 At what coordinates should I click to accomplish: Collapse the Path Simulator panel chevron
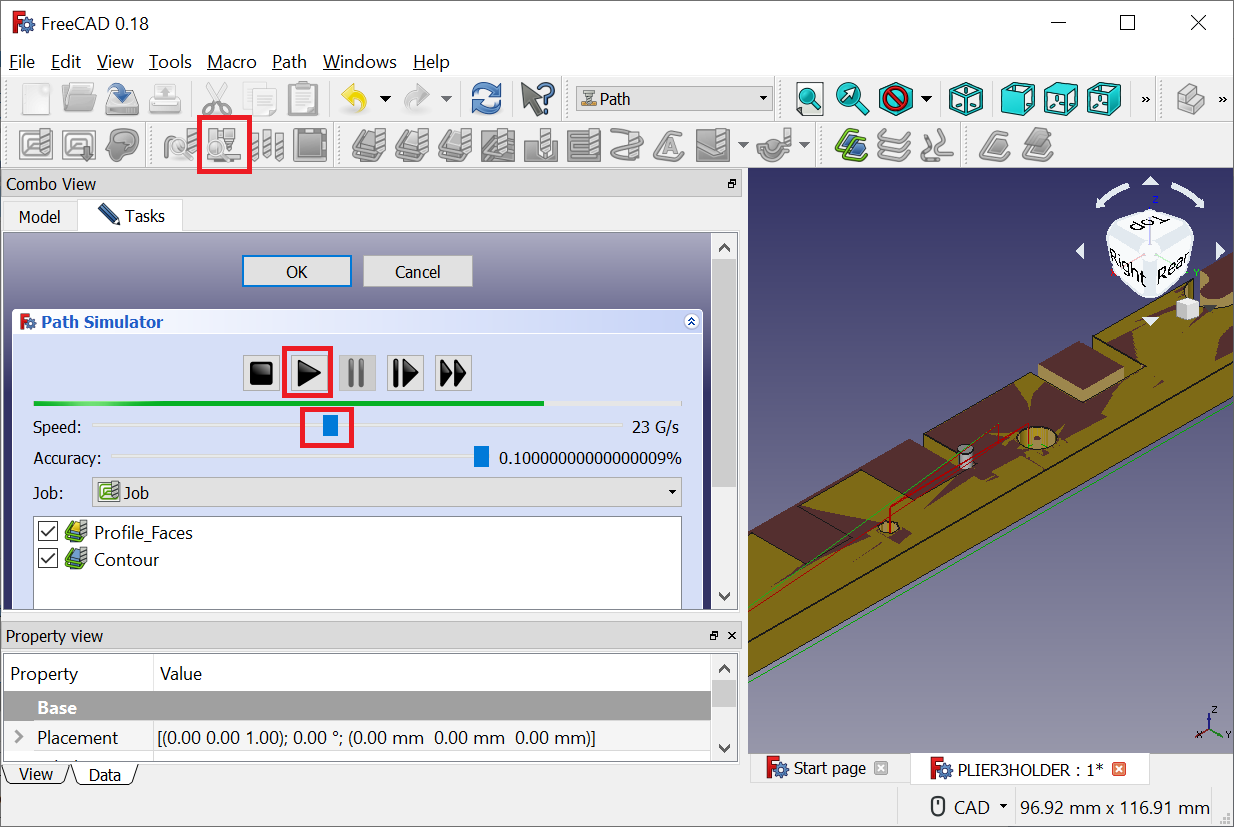(690, 322)
